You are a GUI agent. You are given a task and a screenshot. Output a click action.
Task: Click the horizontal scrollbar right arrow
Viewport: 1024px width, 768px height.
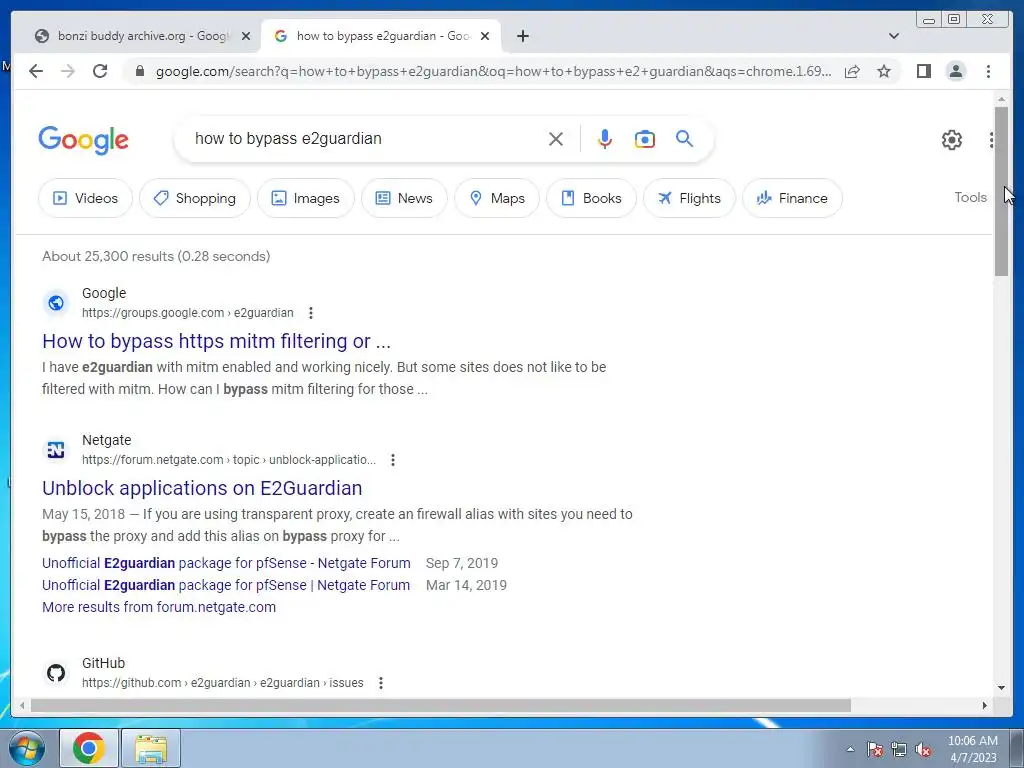985,705
